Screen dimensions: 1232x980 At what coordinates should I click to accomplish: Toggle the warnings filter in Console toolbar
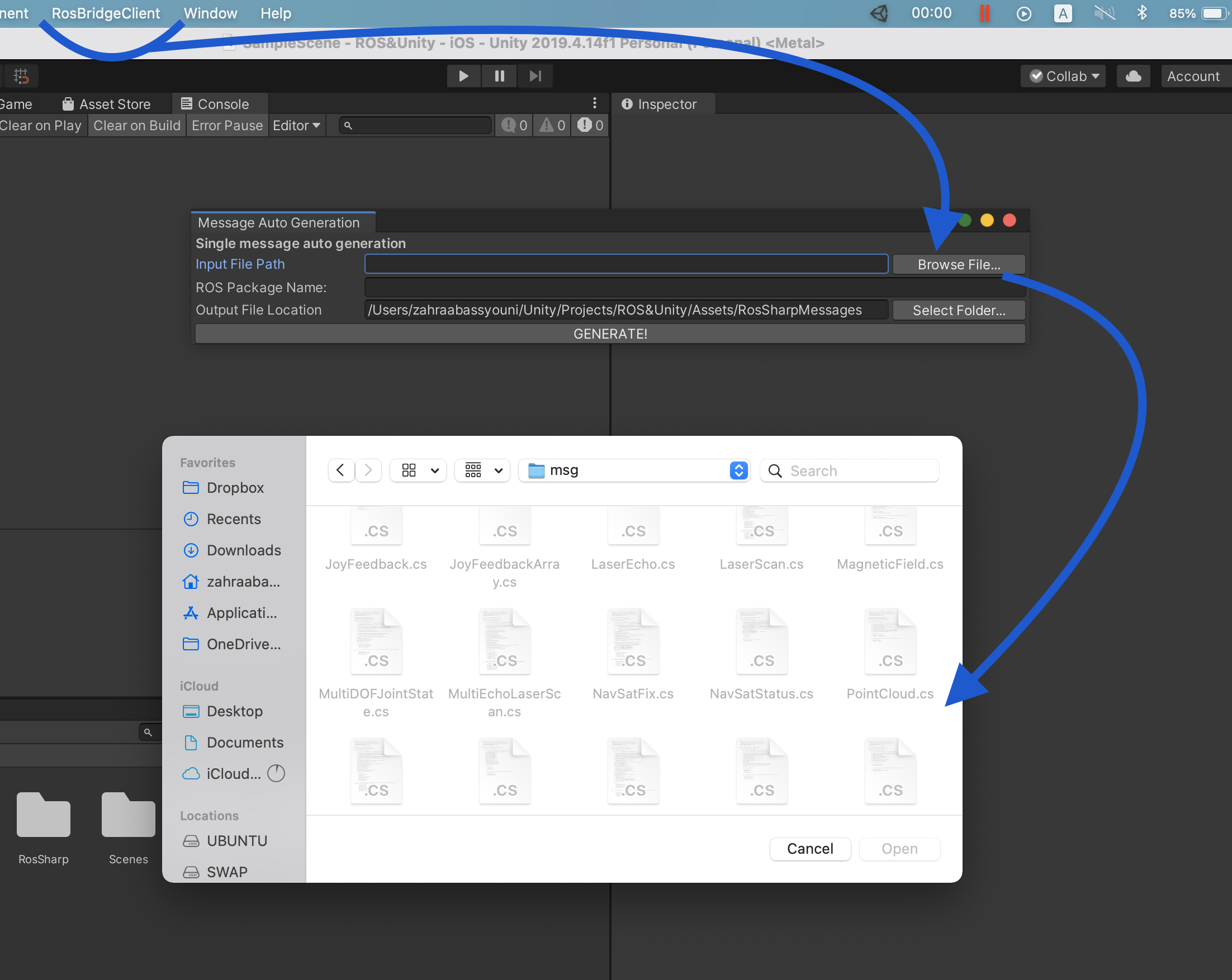pos(550,125)
